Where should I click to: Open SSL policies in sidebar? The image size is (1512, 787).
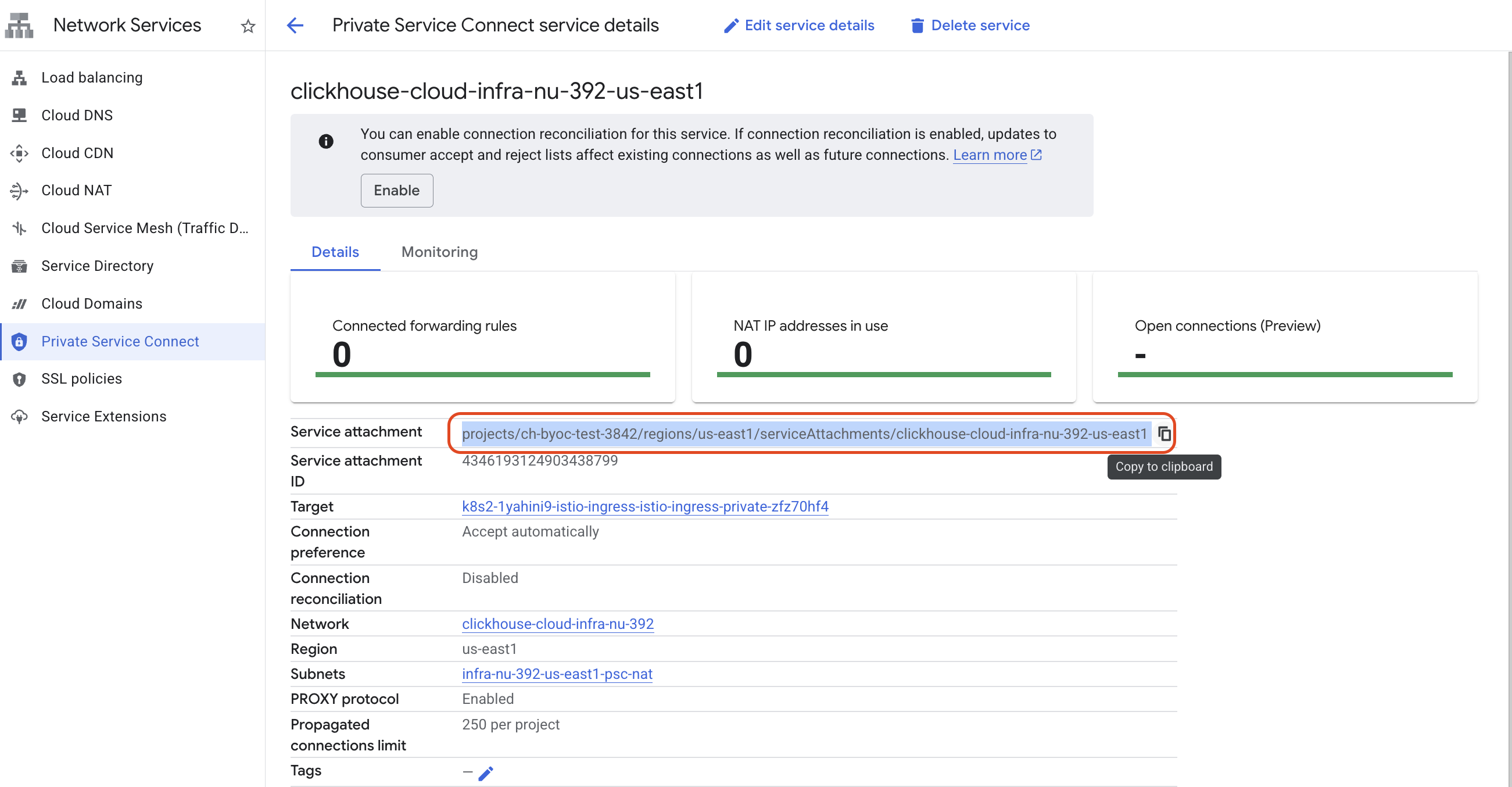pos(81,379)
